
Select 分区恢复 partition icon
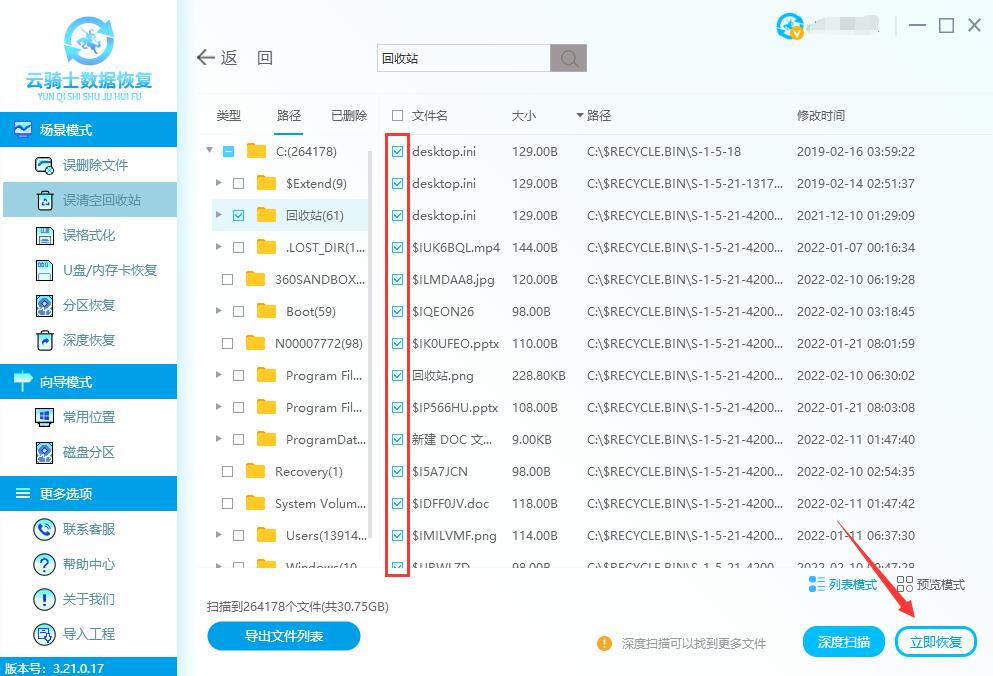[44, 305]
